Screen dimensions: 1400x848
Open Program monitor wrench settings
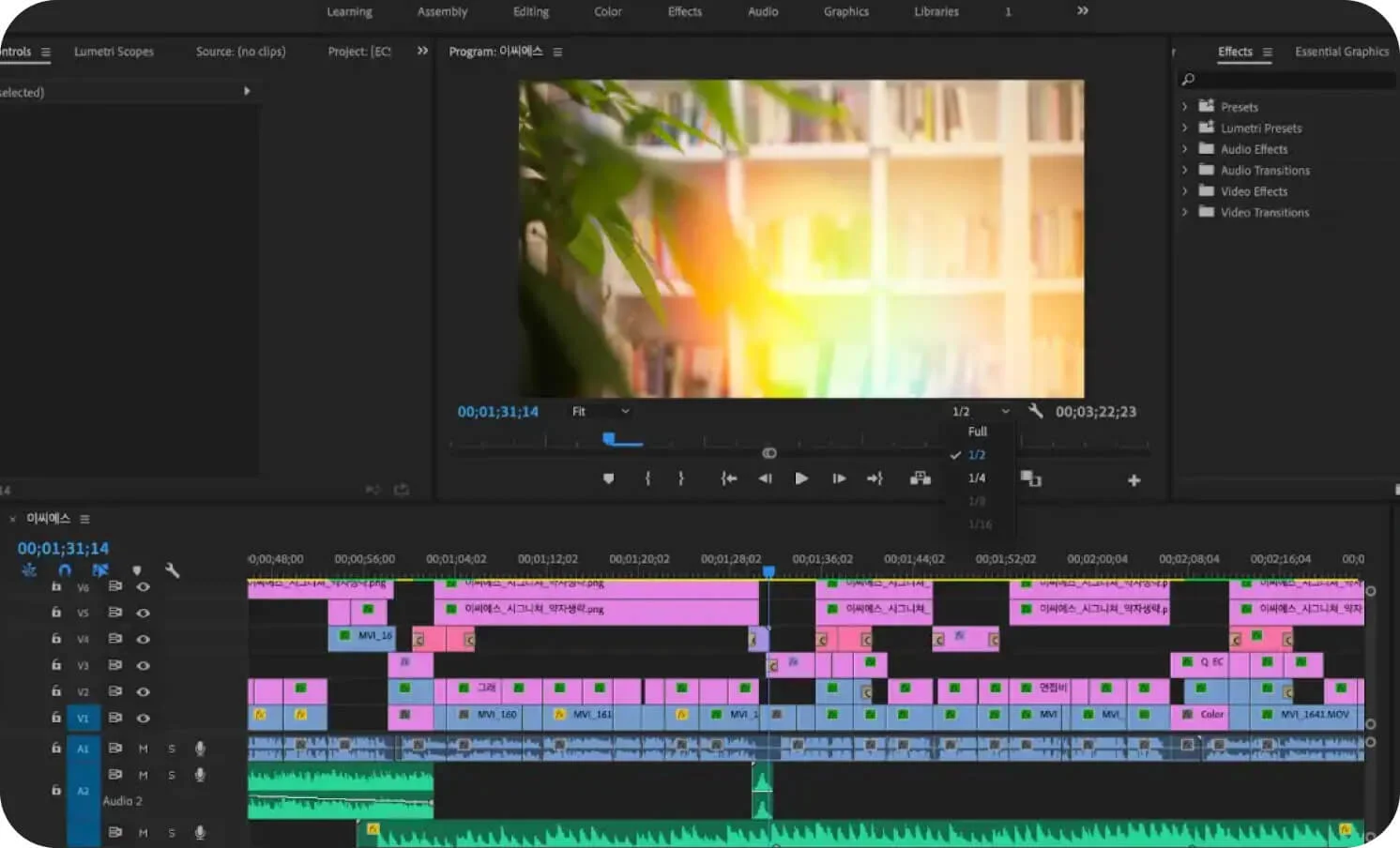(x=1035, y=411)
